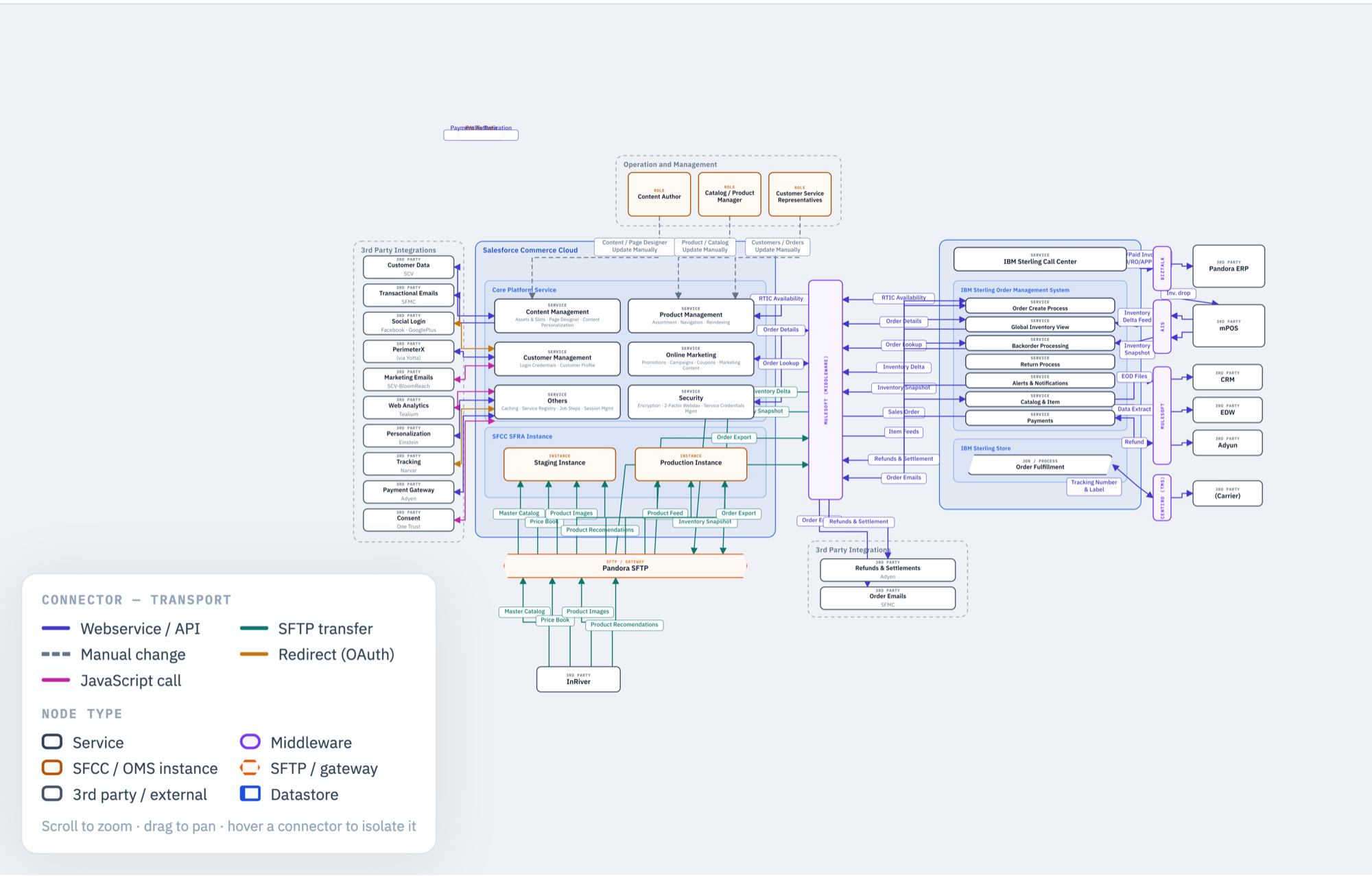
Task: Click the Middleware node type legend entry
Action: pos(296,742)
